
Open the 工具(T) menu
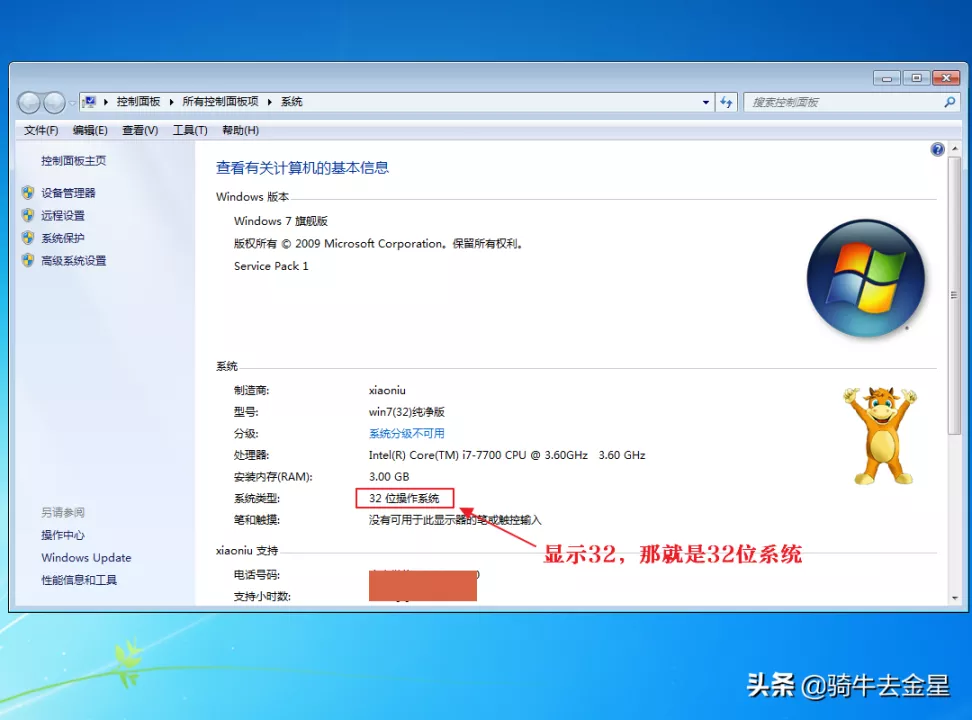click(190, 130)
